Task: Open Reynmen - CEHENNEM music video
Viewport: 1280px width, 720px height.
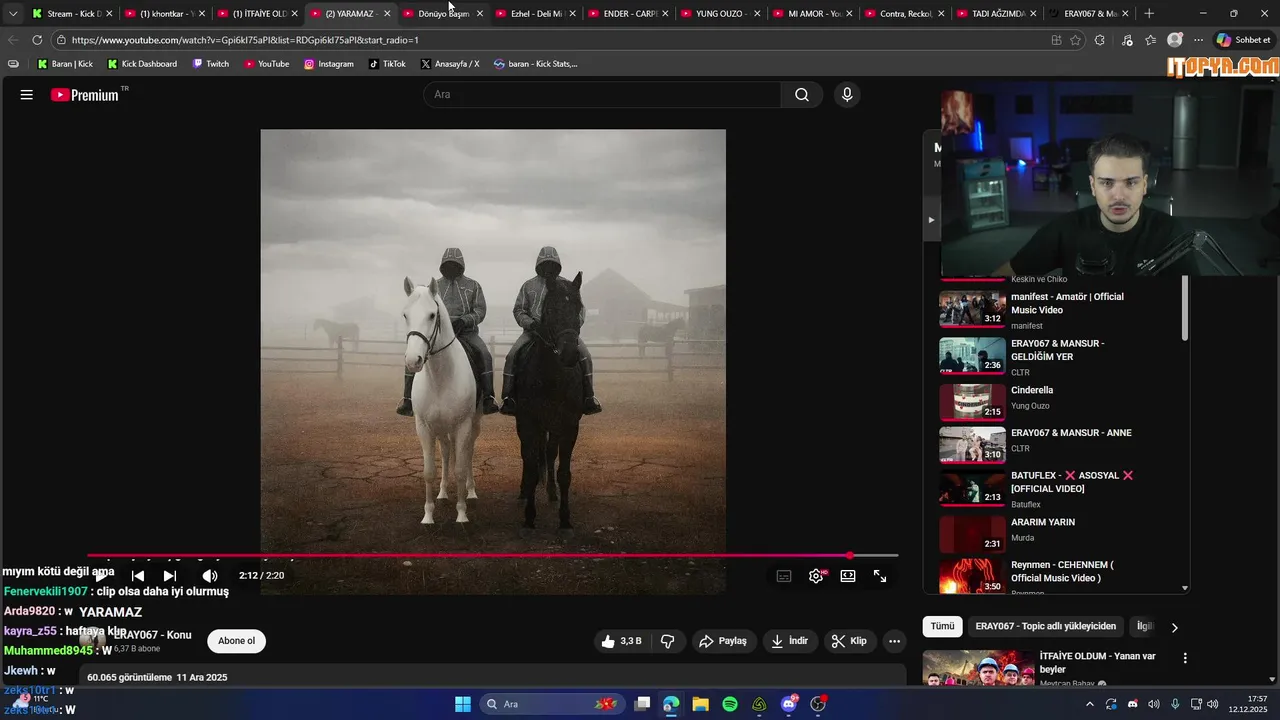Action: click(1060, 576)
